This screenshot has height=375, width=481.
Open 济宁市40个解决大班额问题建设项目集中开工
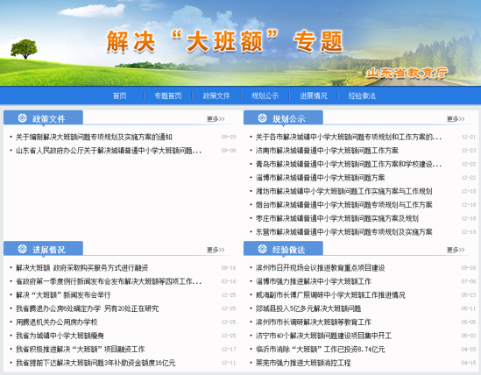(324, 336)
